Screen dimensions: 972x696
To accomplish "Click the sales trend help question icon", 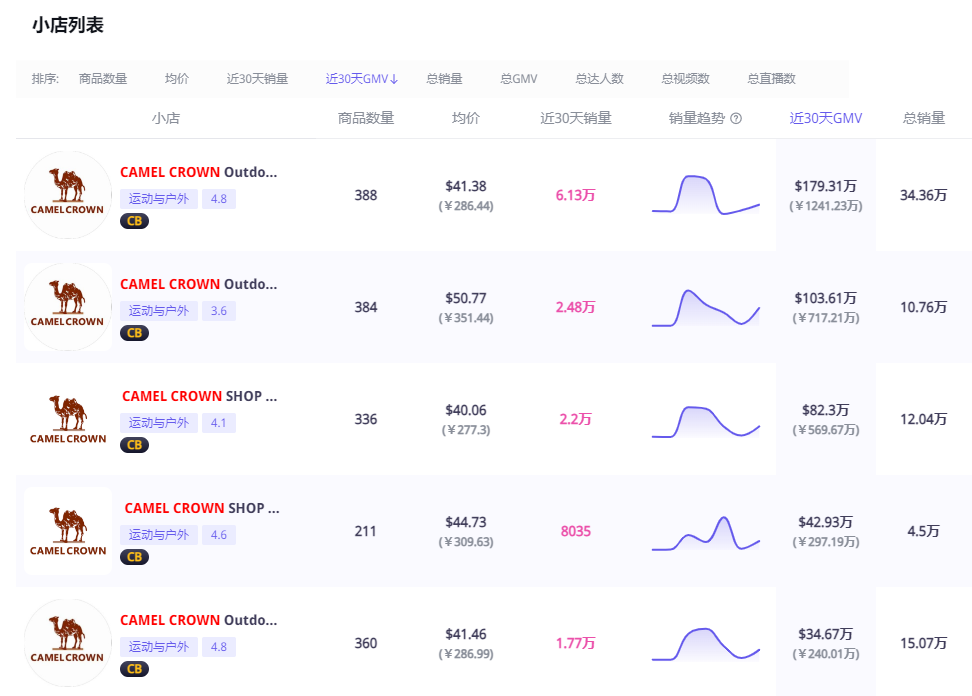I will click(736, 119).
